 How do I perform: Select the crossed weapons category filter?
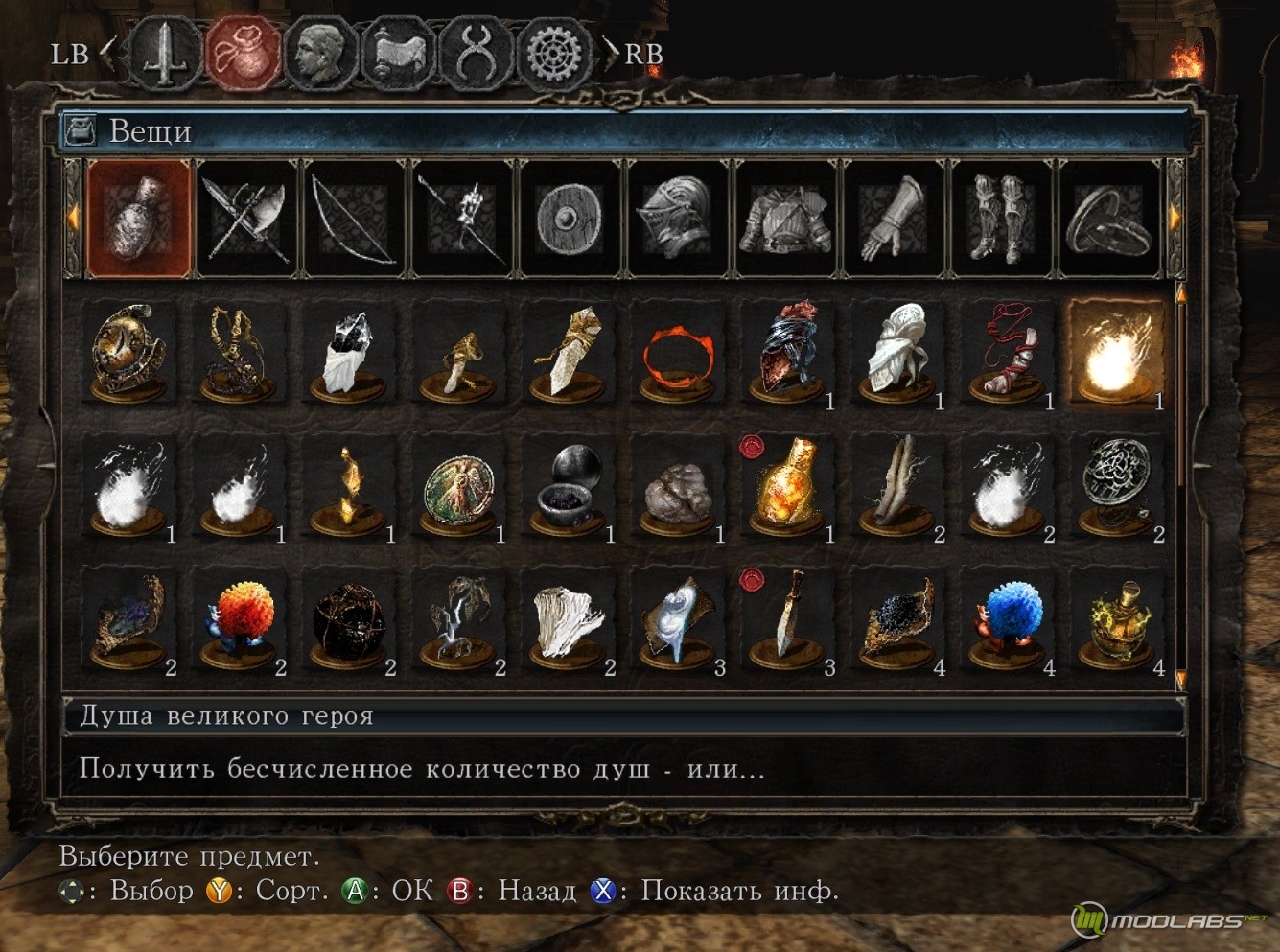[246, 220]
